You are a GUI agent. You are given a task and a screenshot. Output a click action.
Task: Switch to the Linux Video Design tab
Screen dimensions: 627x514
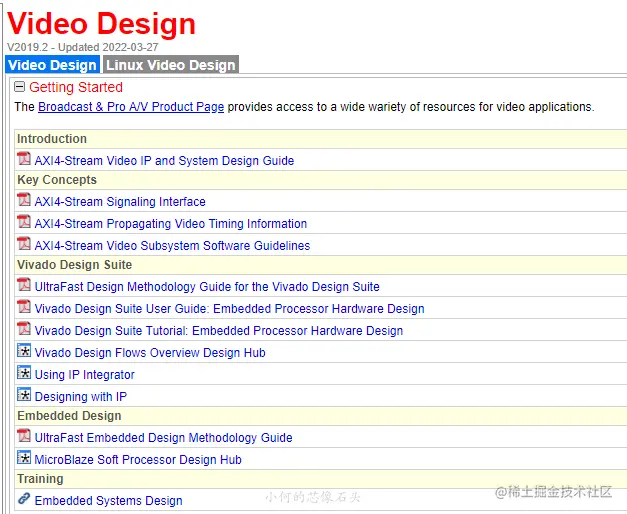171,64
